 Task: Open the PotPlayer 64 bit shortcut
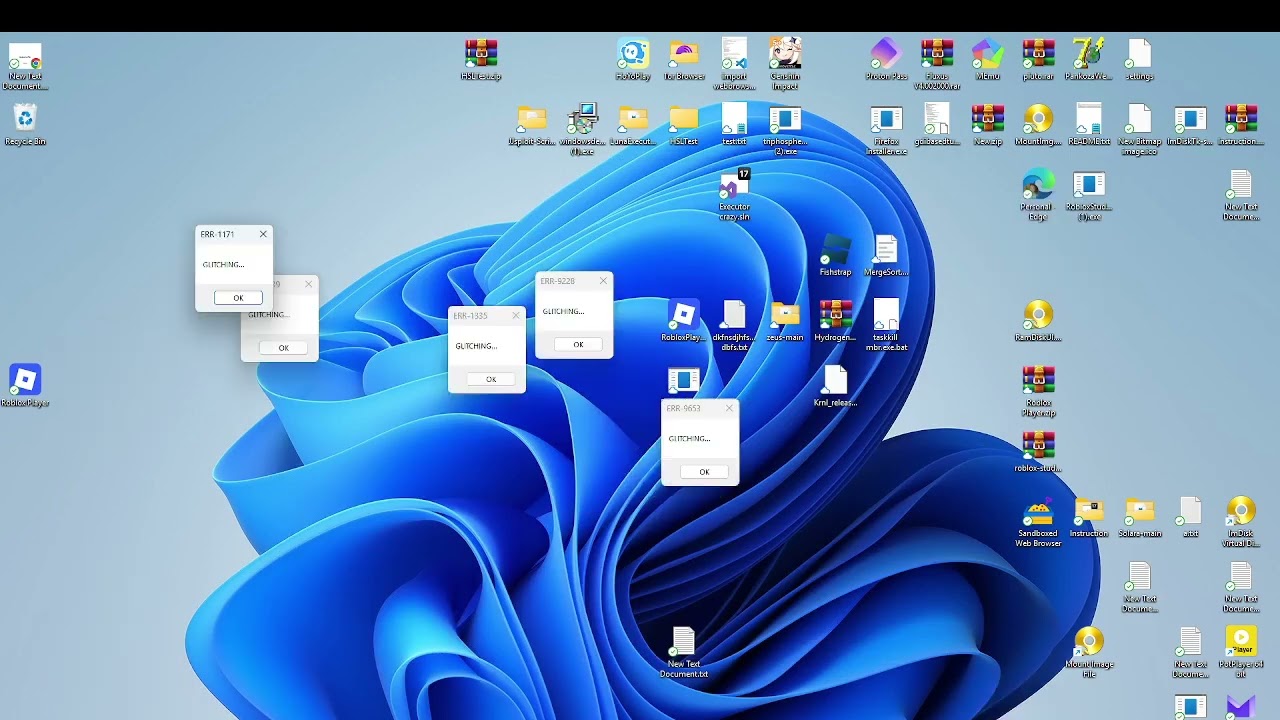[x=1240, y=652]
